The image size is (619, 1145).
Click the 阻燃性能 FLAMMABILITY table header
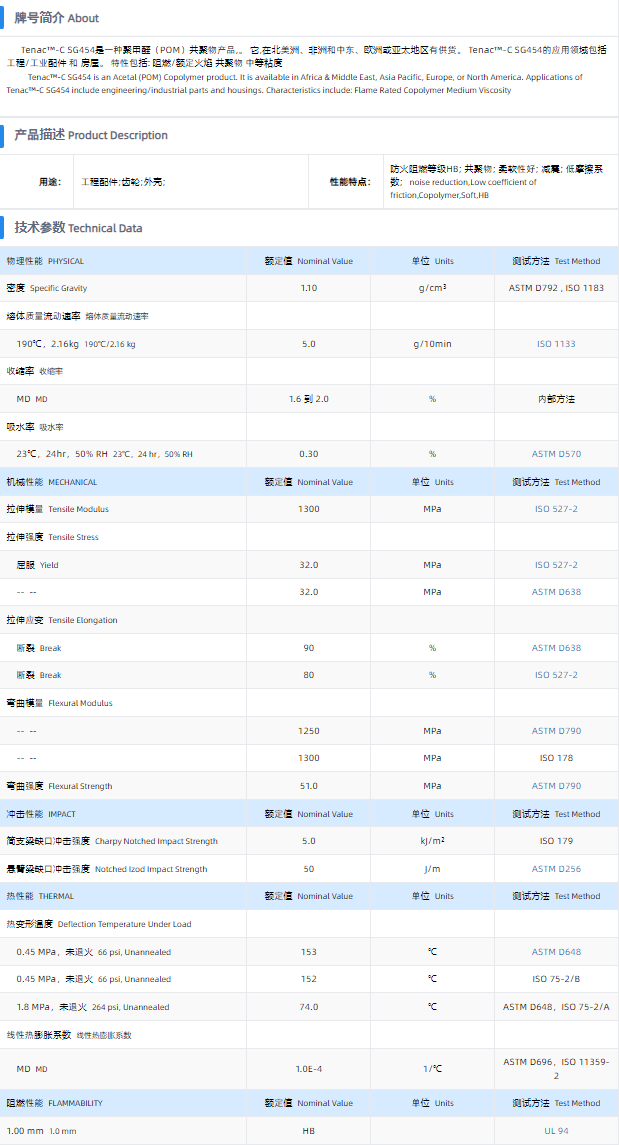55,1103
